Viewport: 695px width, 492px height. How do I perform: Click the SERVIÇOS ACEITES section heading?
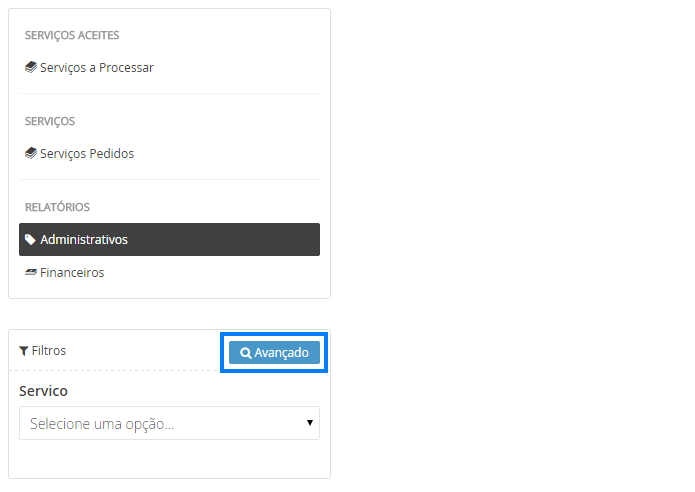[x=72, y=35]
